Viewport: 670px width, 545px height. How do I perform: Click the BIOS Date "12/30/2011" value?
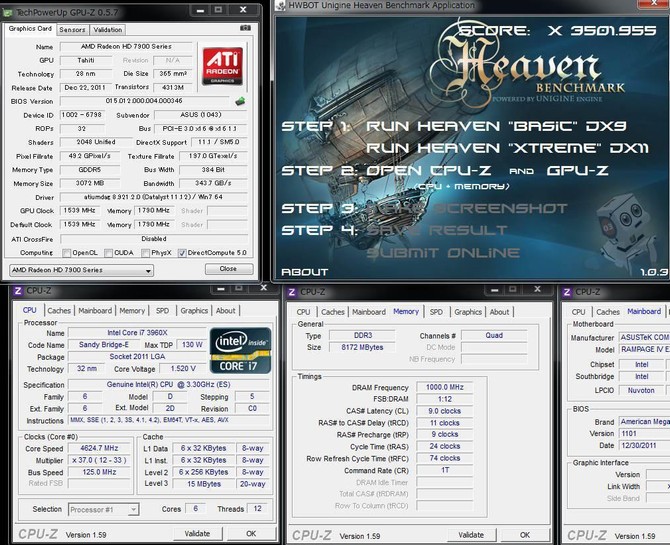644,445
